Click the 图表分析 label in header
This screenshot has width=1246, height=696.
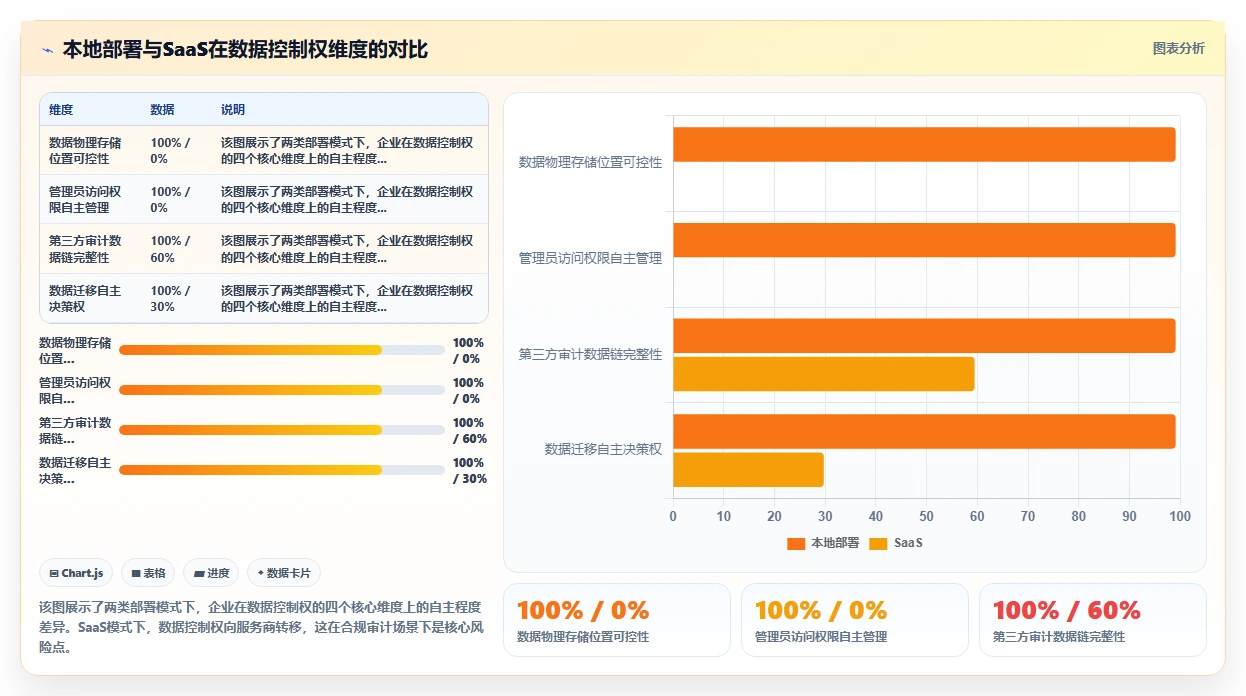(x=1178, y=48)
